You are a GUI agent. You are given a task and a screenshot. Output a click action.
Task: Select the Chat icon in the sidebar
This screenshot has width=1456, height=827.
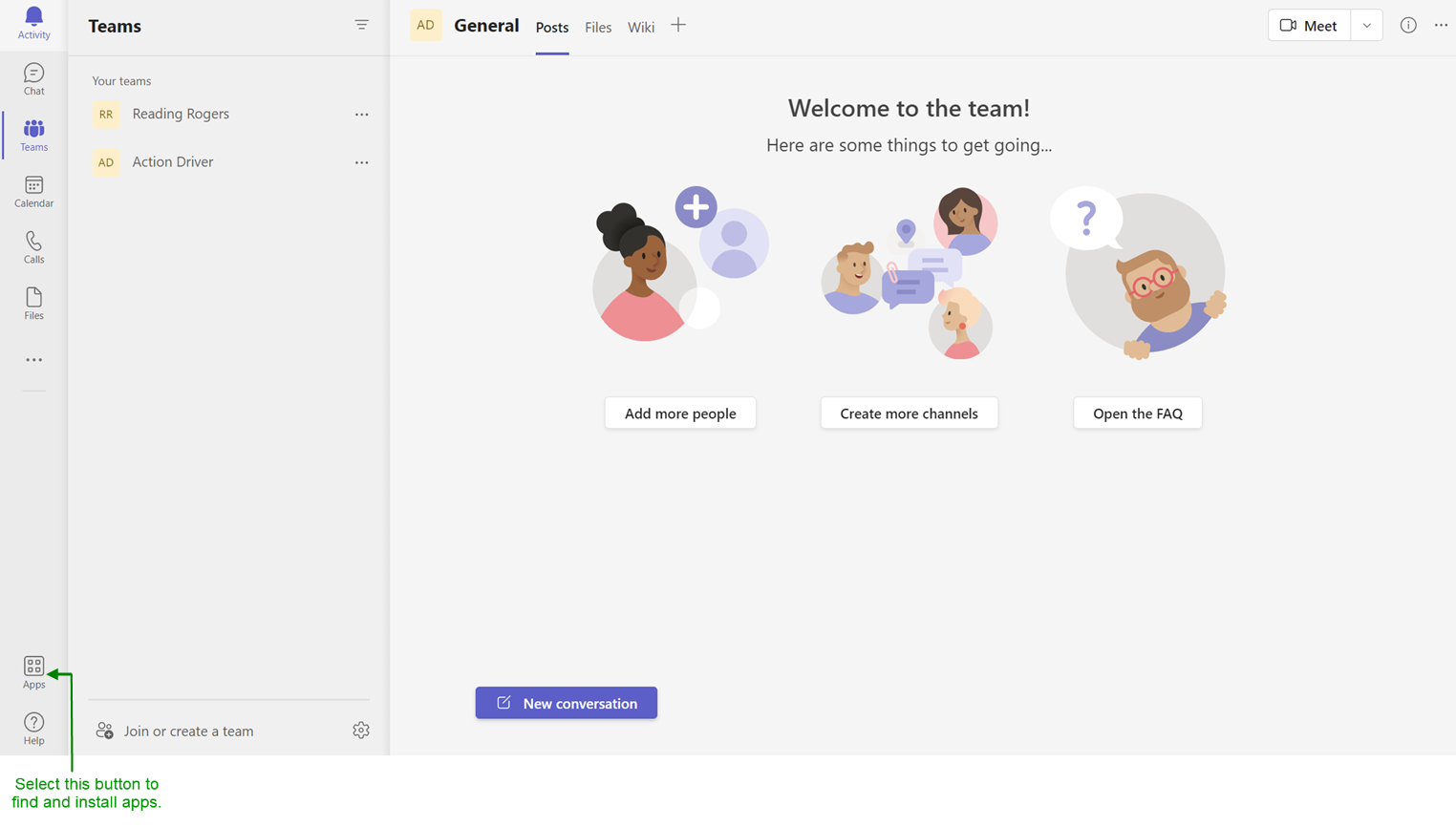point(33,78)
